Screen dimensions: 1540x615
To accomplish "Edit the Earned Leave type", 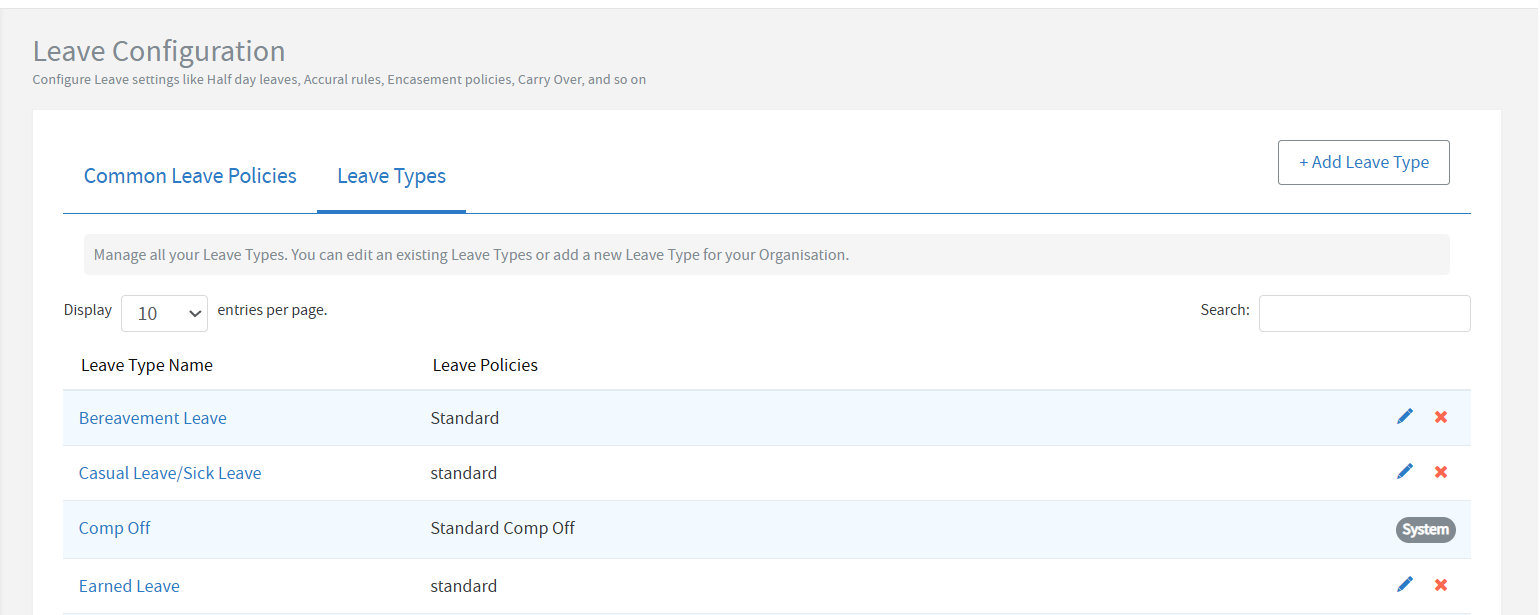I will (1405, 584).
